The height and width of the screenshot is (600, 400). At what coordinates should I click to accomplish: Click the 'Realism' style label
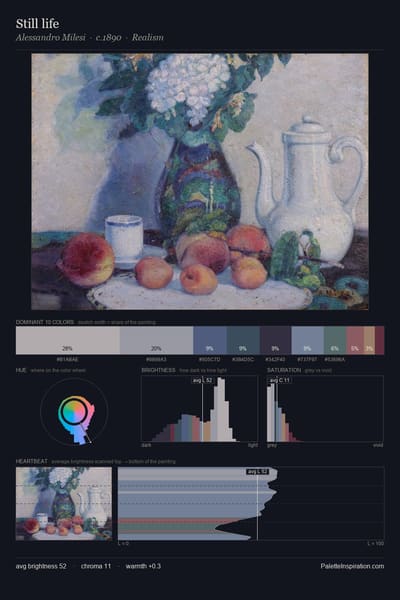point(148,38)
